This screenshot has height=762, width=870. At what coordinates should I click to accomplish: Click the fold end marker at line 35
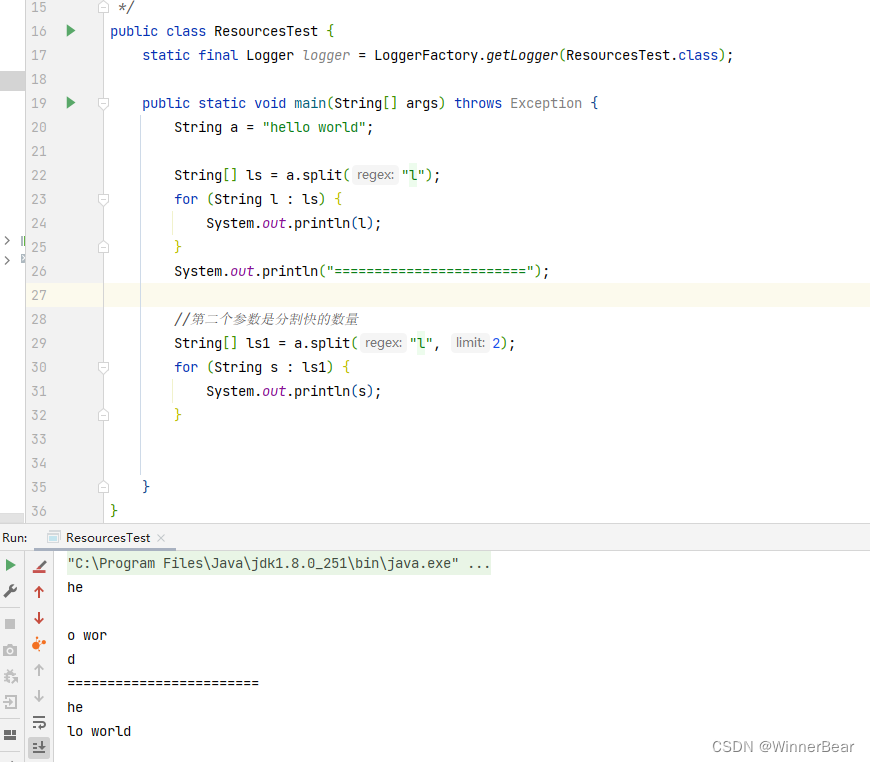pyautogui.click(x=103, y=487)
